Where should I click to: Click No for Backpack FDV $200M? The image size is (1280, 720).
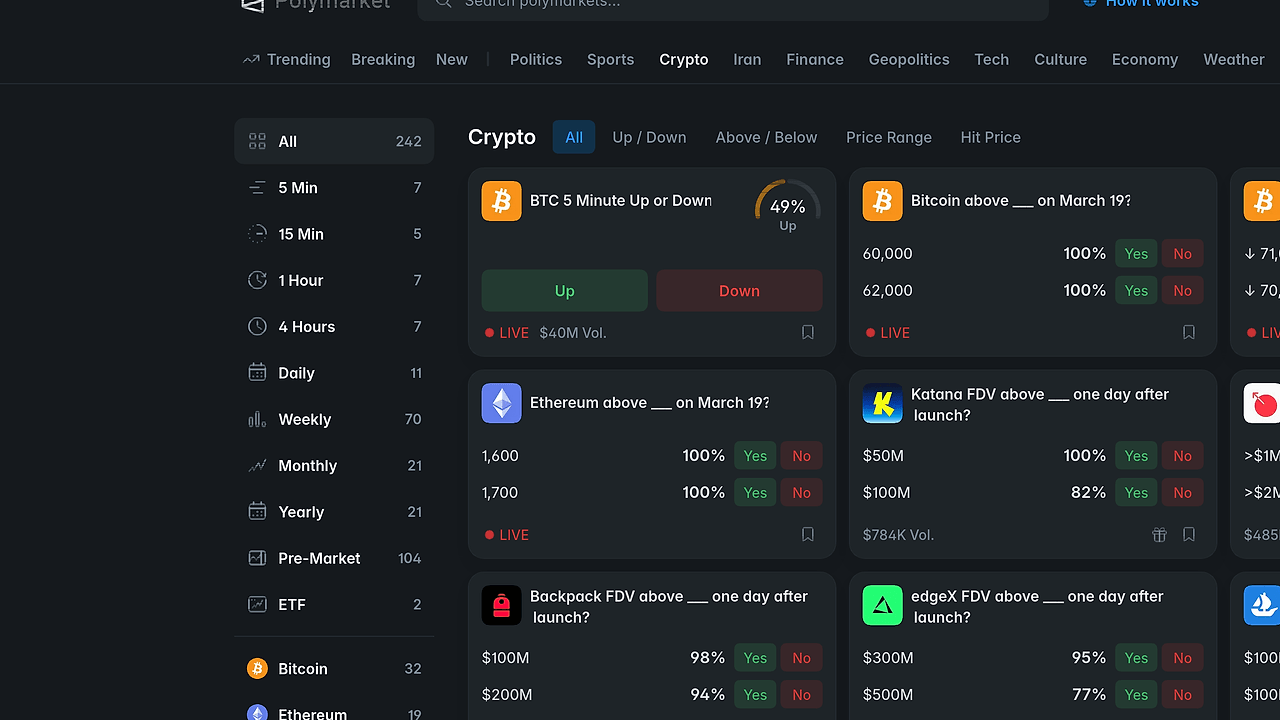802,695
